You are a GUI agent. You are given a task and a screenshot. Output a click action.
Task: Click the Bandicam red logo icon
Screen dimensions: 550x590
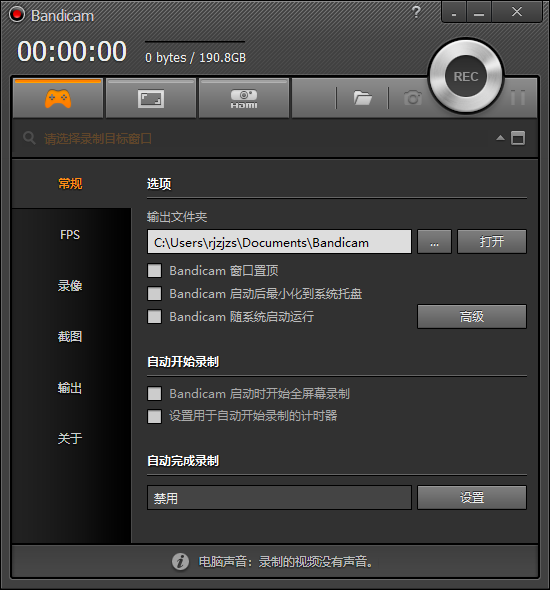click(17, 15)
